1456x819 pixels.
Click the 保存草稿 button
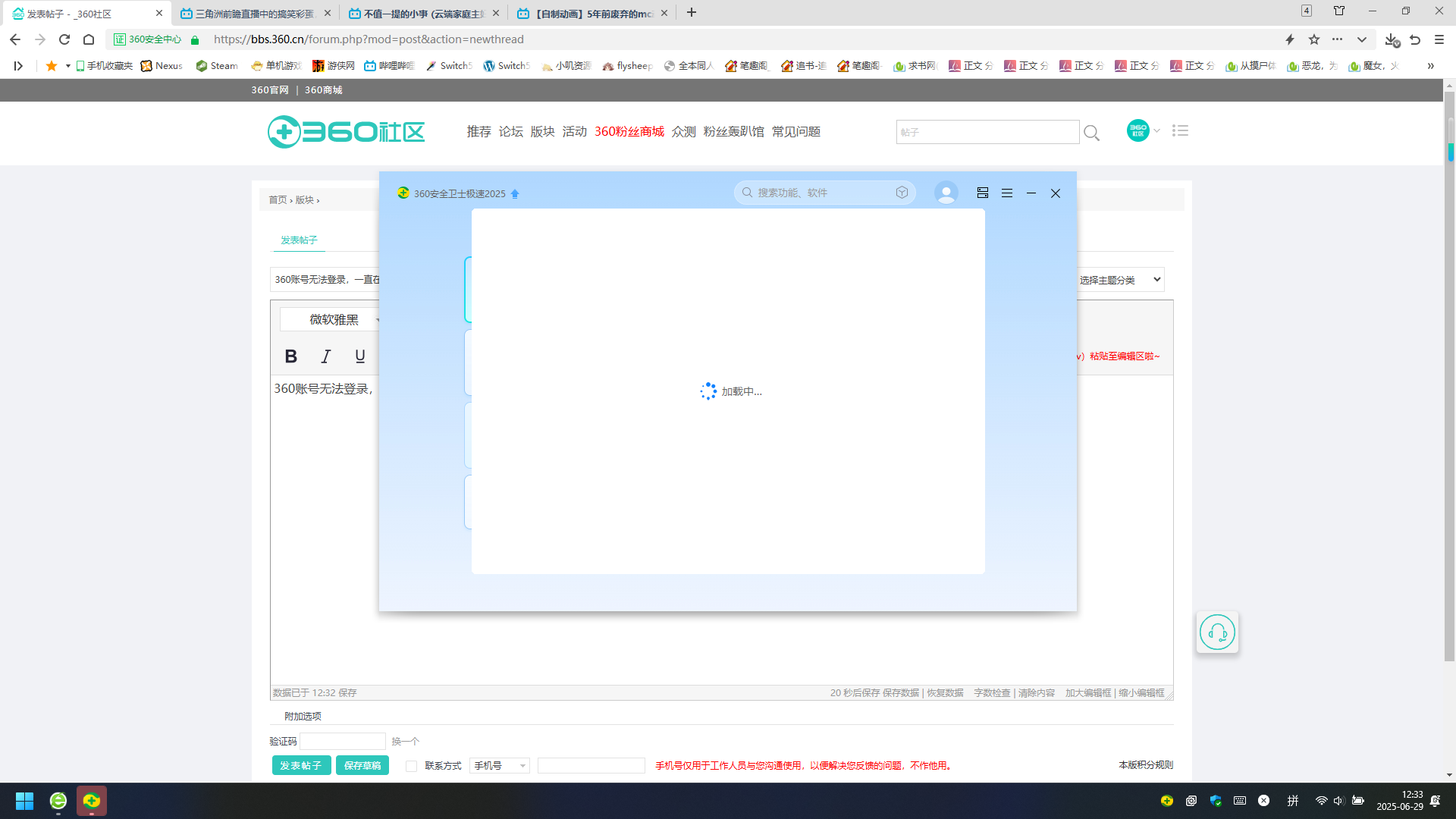tap(362, 765)
